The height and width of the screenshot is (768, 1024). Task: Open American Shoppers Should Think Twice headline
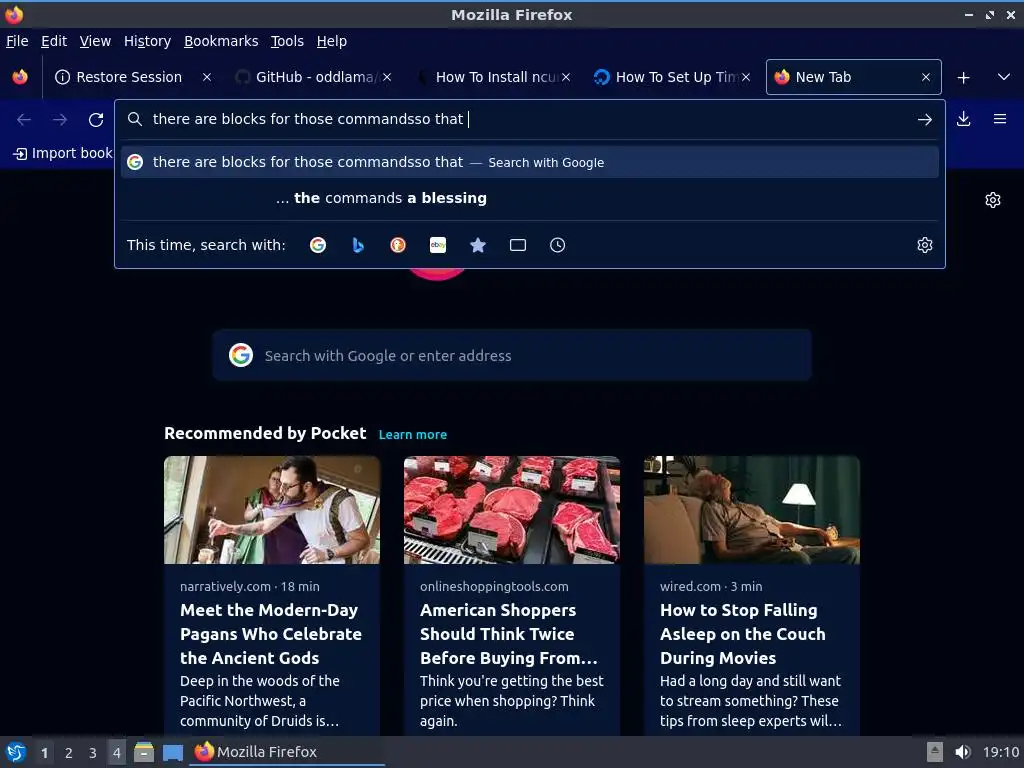point(509,634)
